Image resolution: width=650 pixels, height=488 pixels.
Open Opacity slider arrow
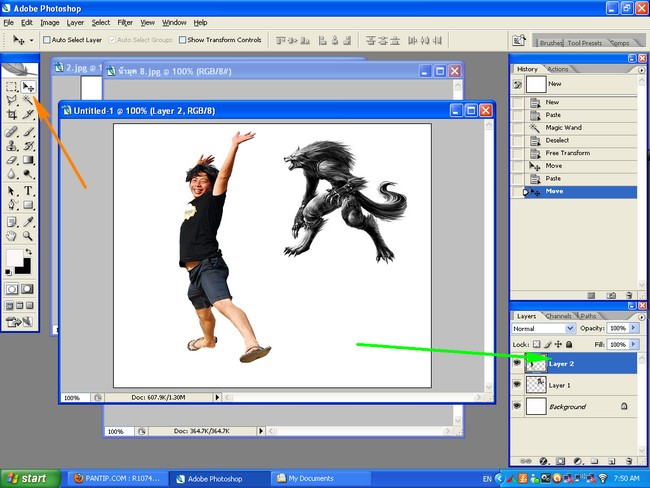633,328
